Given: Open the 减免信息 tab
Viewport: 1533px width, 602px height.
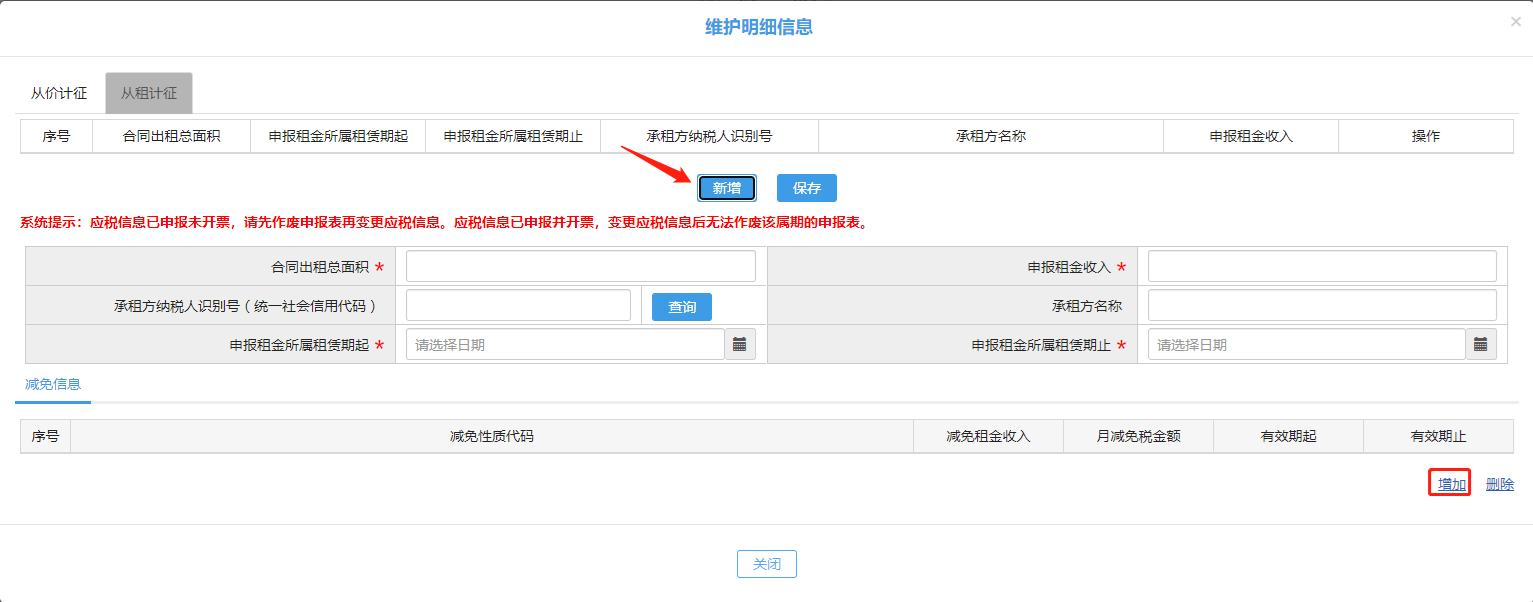Looking at the screenshot, I should point(53,384).
